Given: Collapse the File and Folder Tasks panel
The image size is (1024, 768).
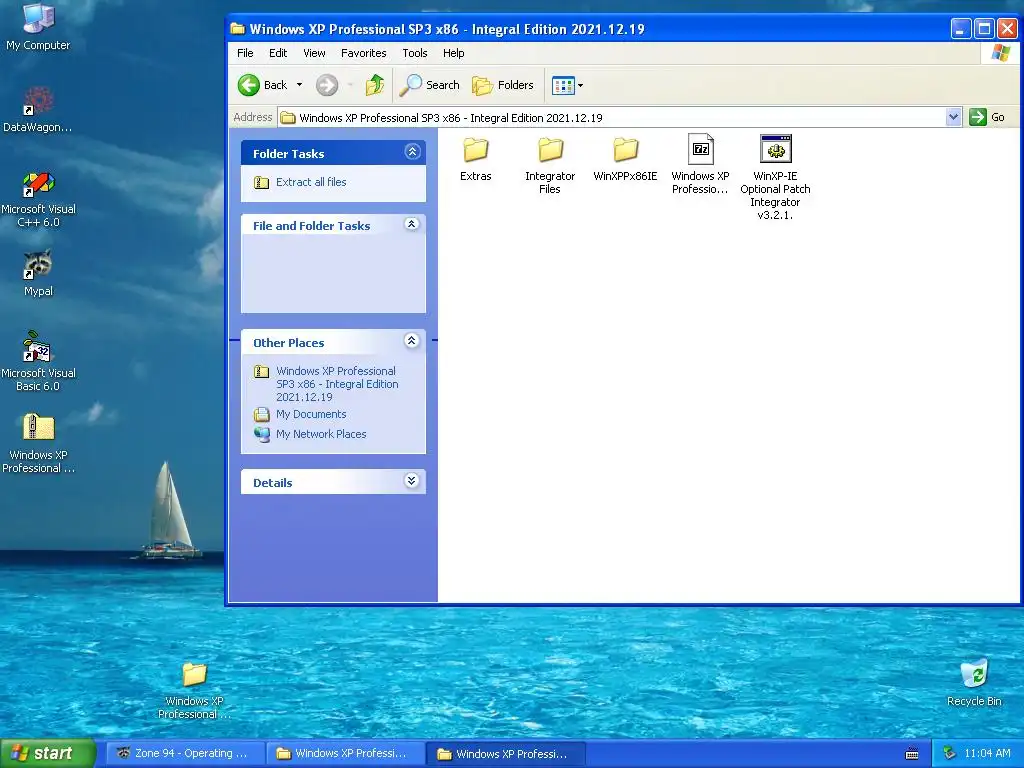Looking at the screenshot, I should tap(411, 224).
